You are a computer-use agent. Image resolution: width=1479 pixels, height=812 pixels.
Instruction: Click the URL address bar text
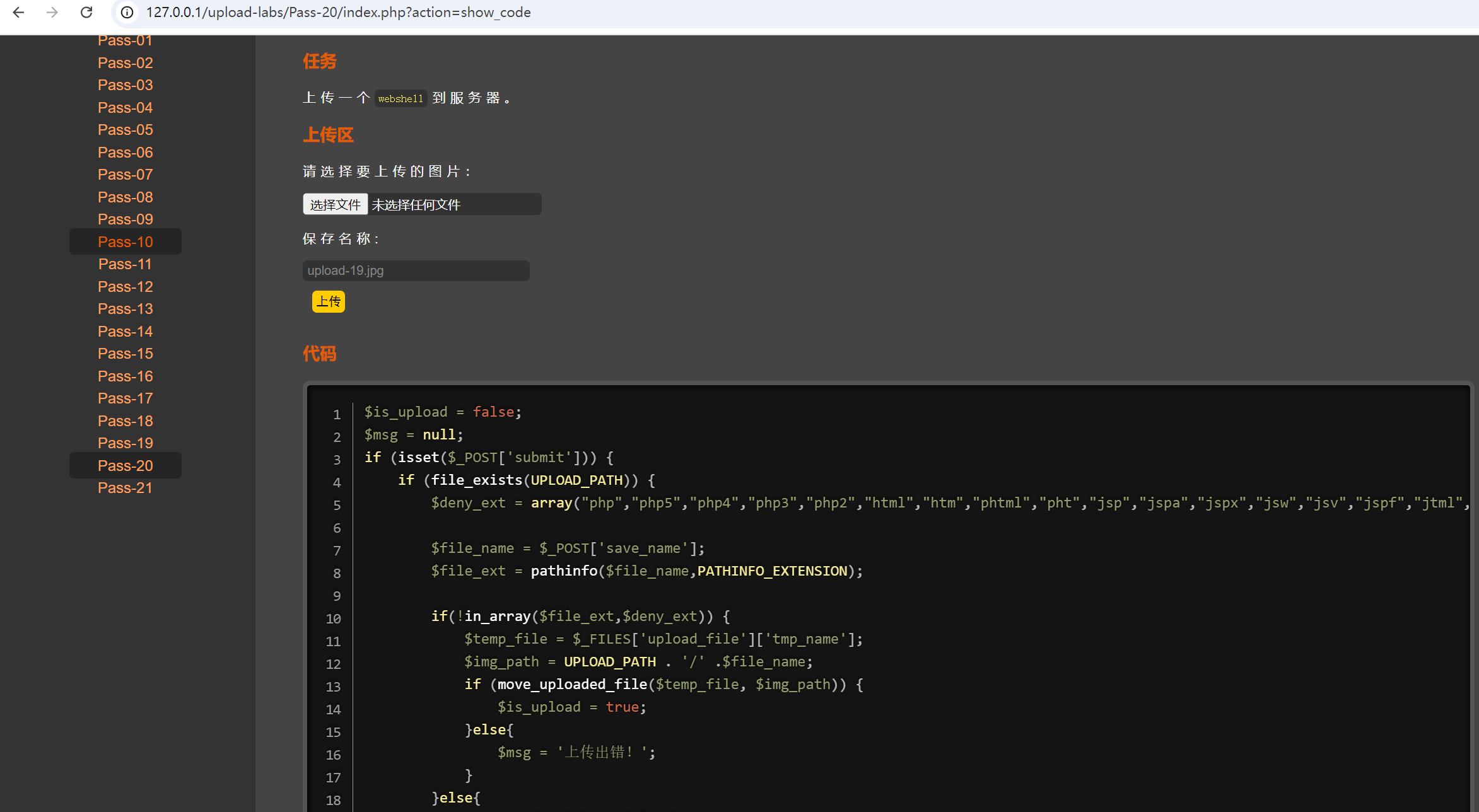pos(338,12)
